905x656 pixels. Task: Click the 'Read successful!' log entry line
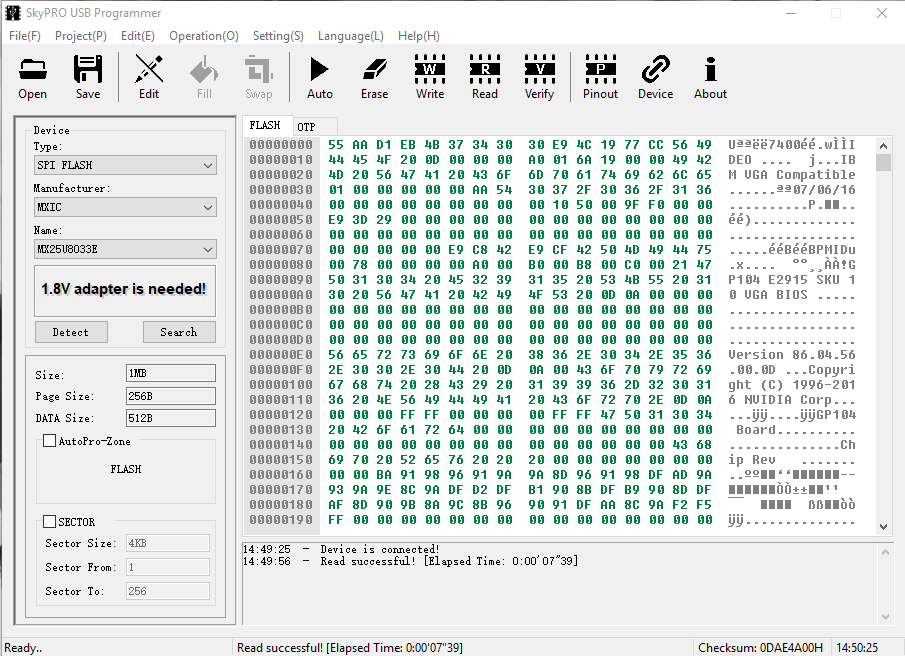pyautogui.click(x=410, y=561)
